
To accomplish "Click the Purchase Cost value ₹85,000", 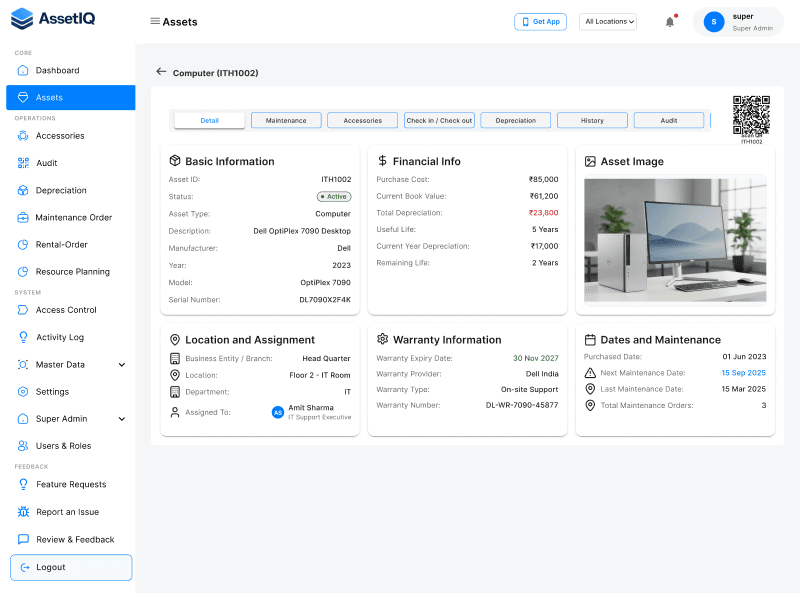I will (543, 179).
